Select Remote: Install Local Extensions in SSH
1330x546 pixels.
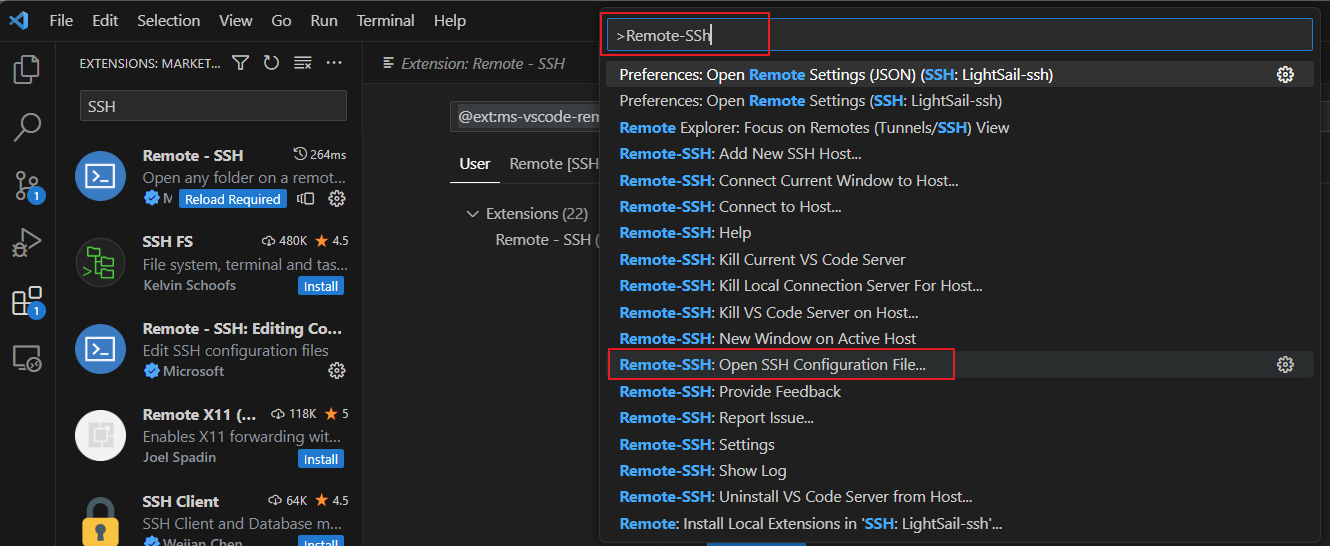point(959,523)
